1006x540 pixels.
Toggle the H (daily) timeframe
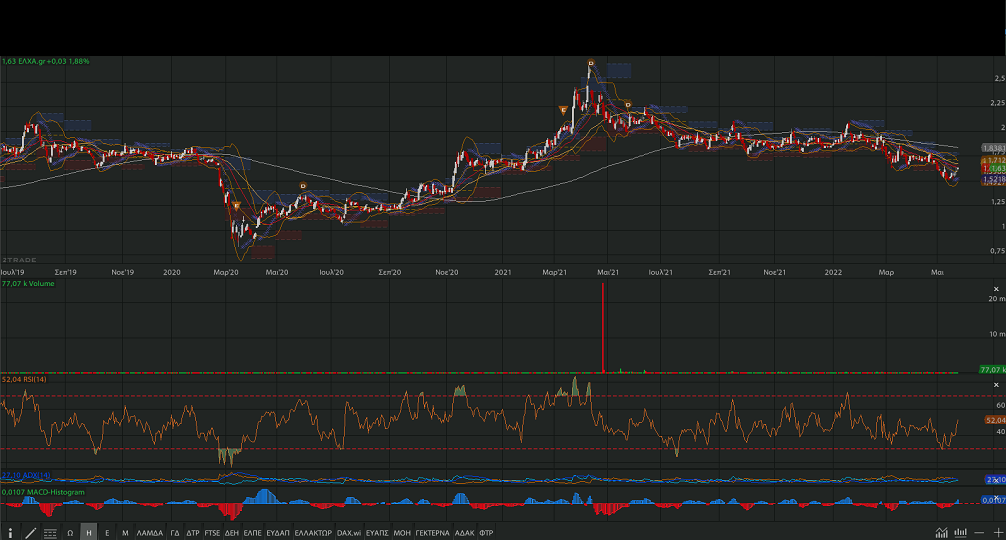[89, 533]
